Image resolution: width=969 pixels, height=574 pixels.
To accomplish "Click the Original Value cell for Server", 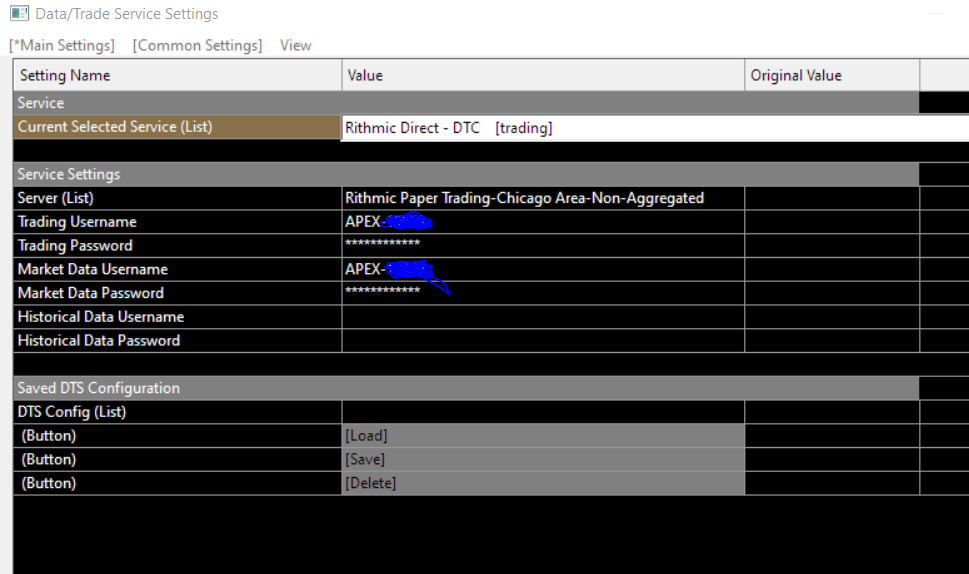I will coord(832,198).
